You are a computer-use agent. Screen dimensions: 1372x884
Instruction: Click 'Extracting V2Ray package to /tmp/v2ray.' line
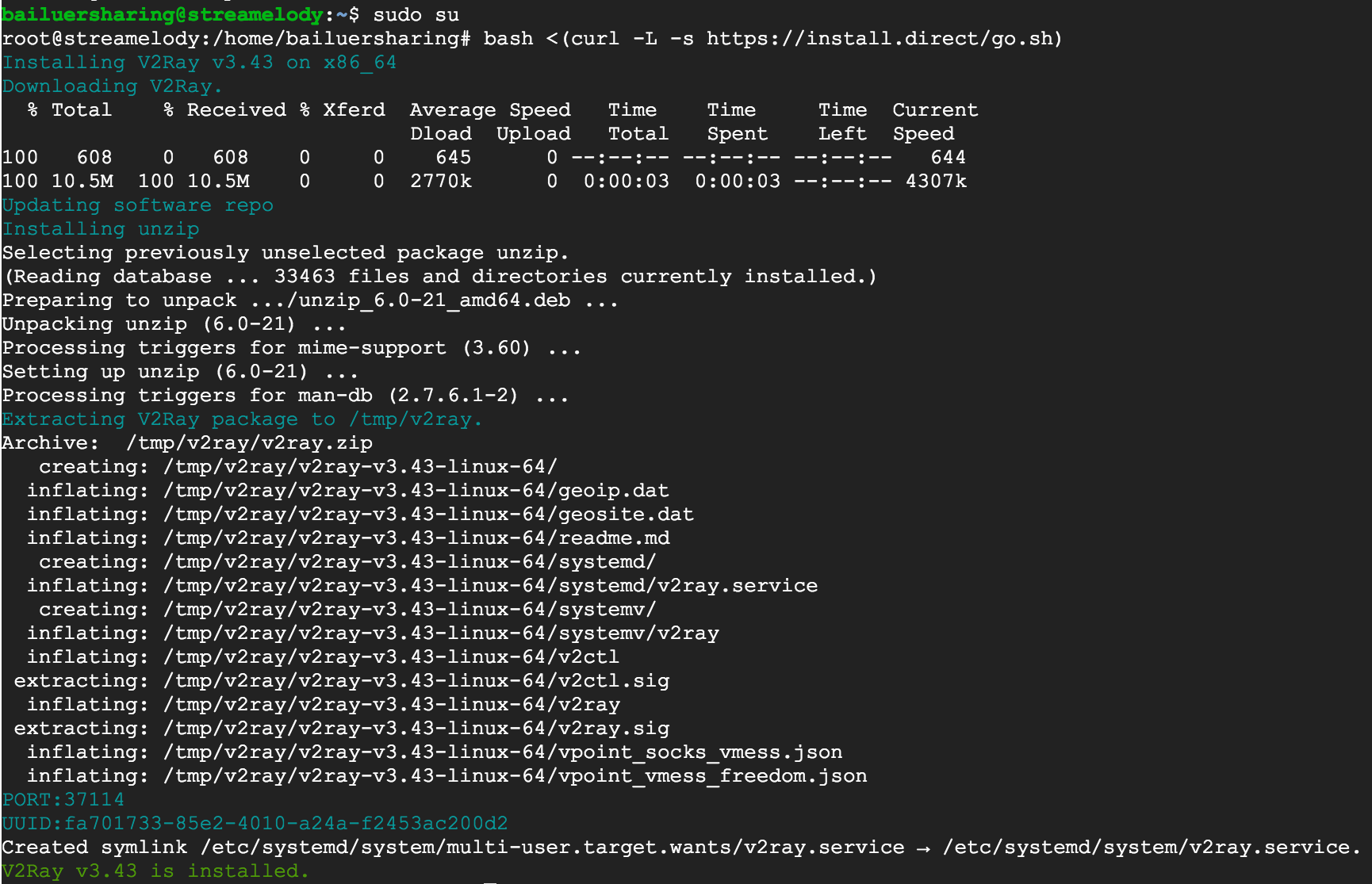(x=242, y=419)
